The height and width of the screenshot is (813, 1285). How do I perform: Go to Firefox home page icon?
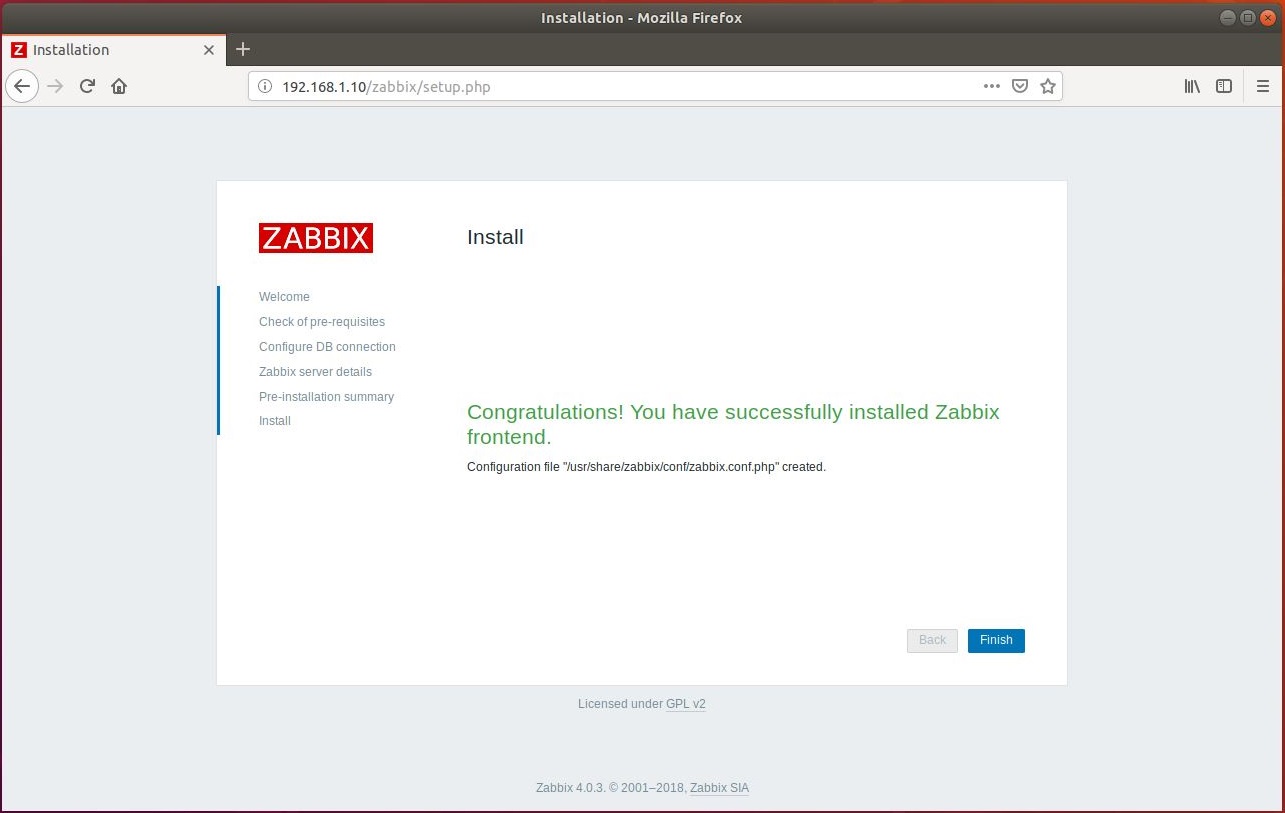point(119,86)
